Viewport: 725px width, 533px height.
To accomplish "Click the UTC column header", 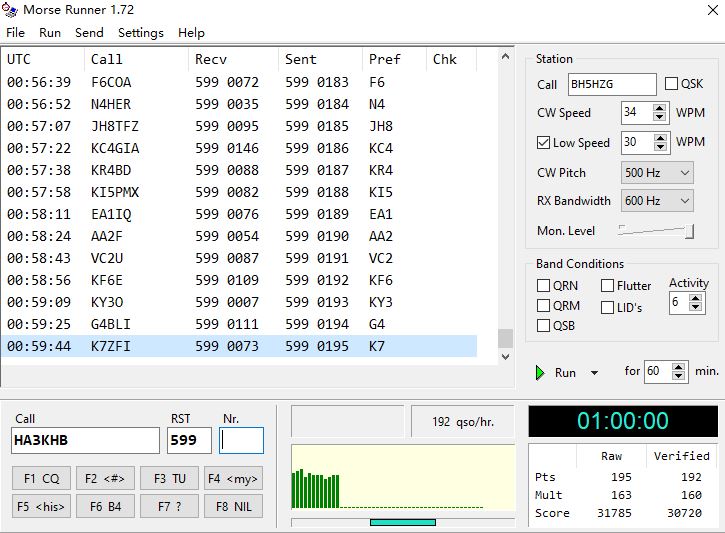I will tap(43, 59).
